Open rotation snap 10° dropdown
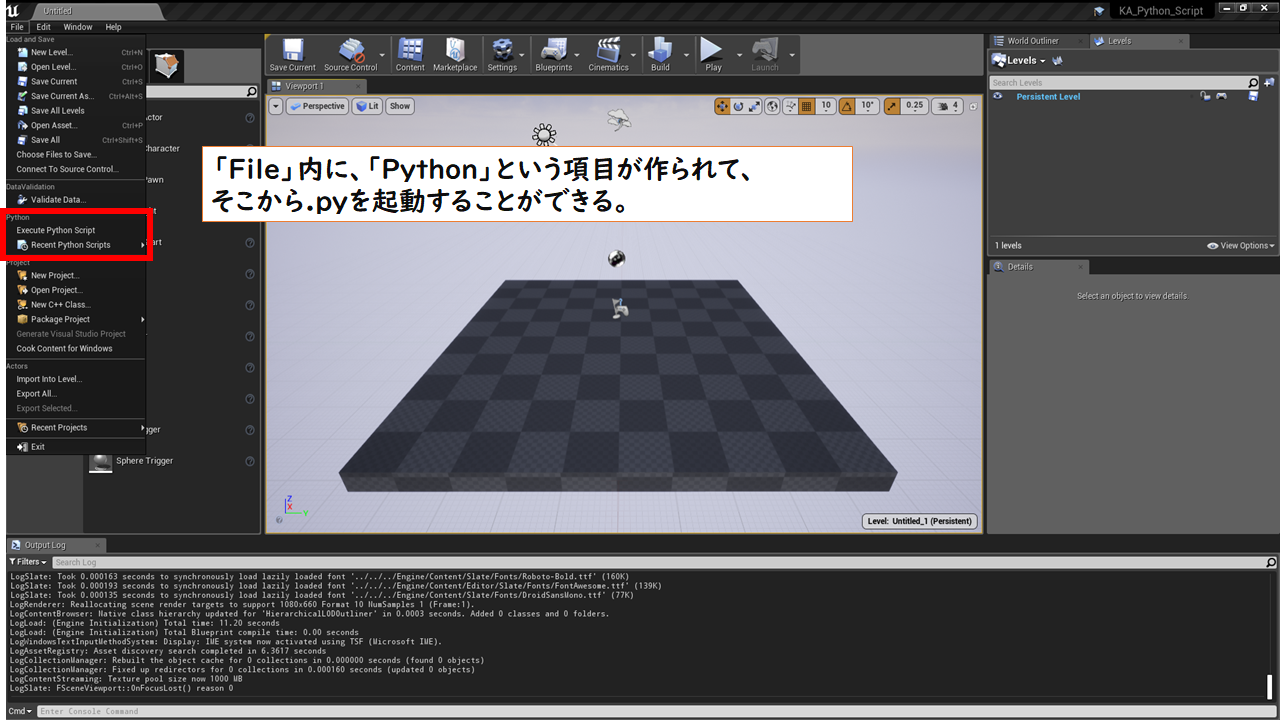 point(867,106)
